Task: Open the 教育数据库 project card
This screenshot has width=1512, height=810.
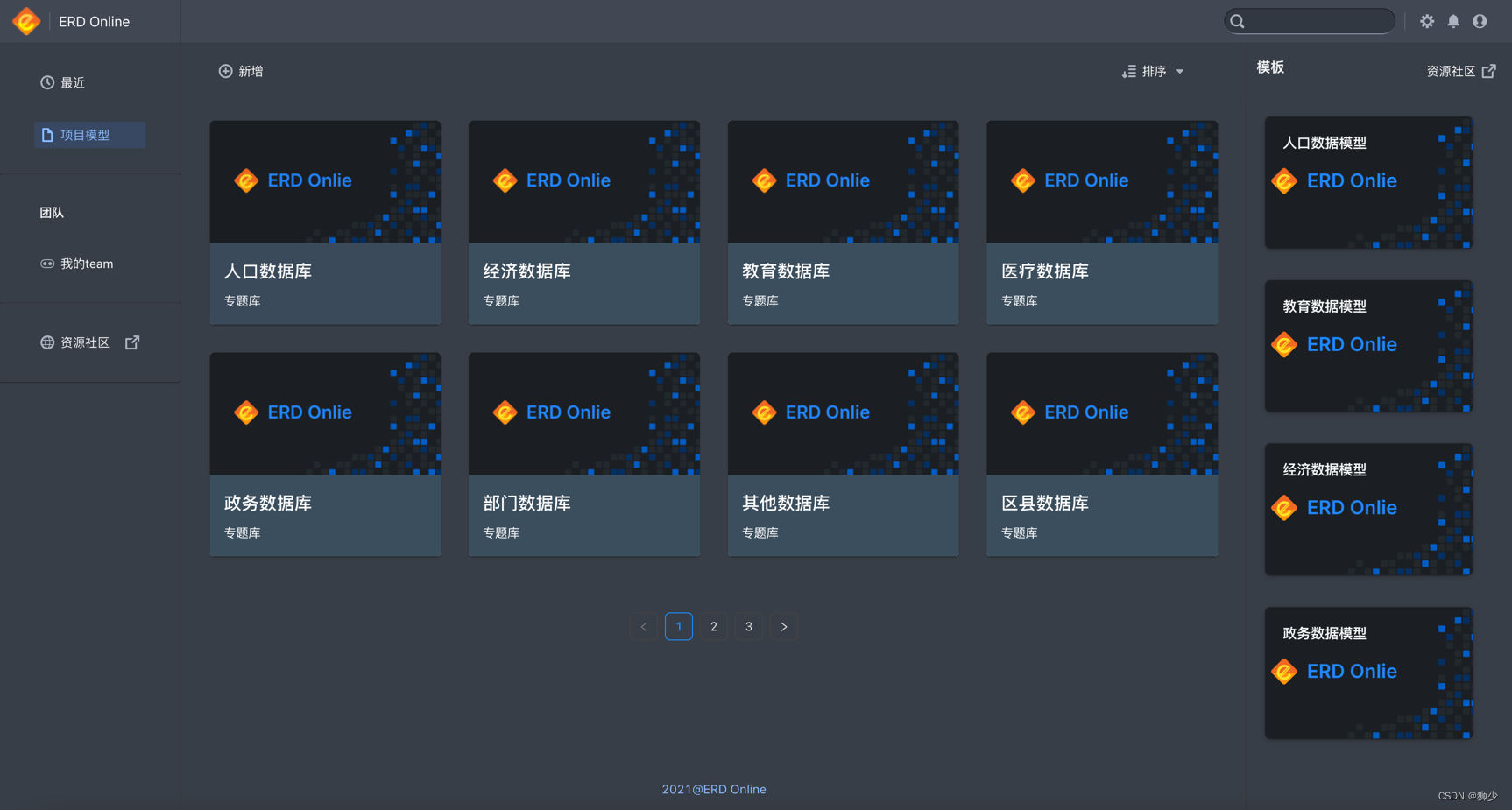Action: tap(843, 222)
